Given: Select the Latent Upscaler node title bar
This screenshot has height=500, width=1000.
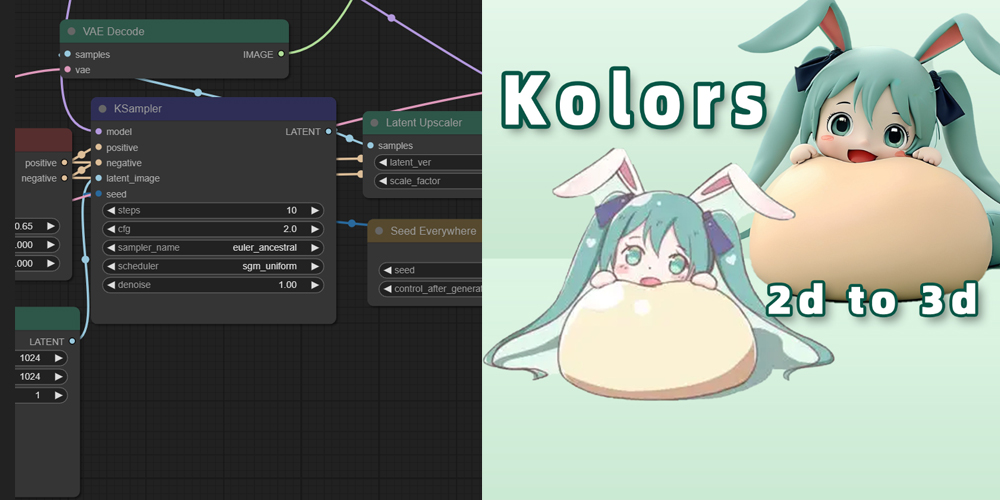Looking at the screenshot, I should click(422, 123).
